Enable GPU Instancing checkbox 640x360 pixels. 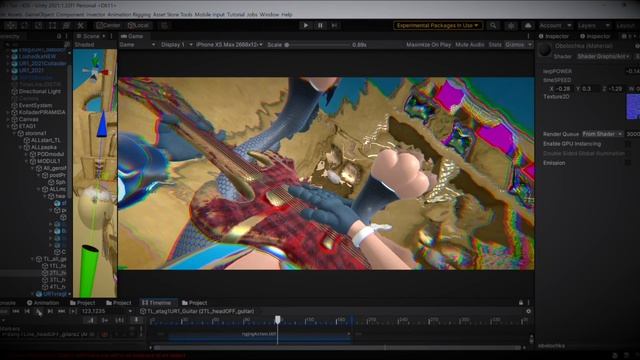628,144
